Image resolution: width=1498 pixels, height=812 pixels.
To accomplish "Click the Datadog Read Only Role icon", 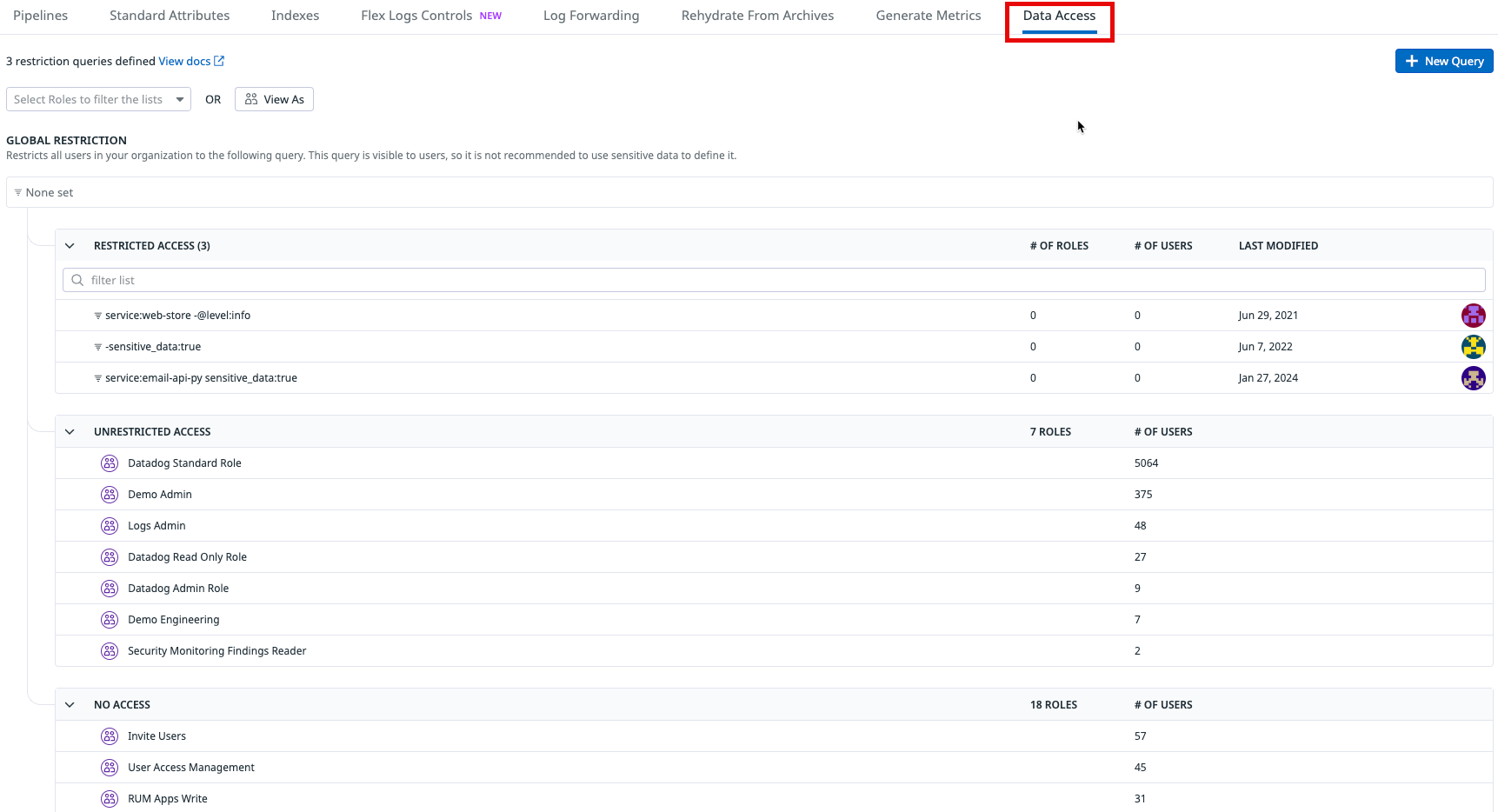I will tap(110, 557).
